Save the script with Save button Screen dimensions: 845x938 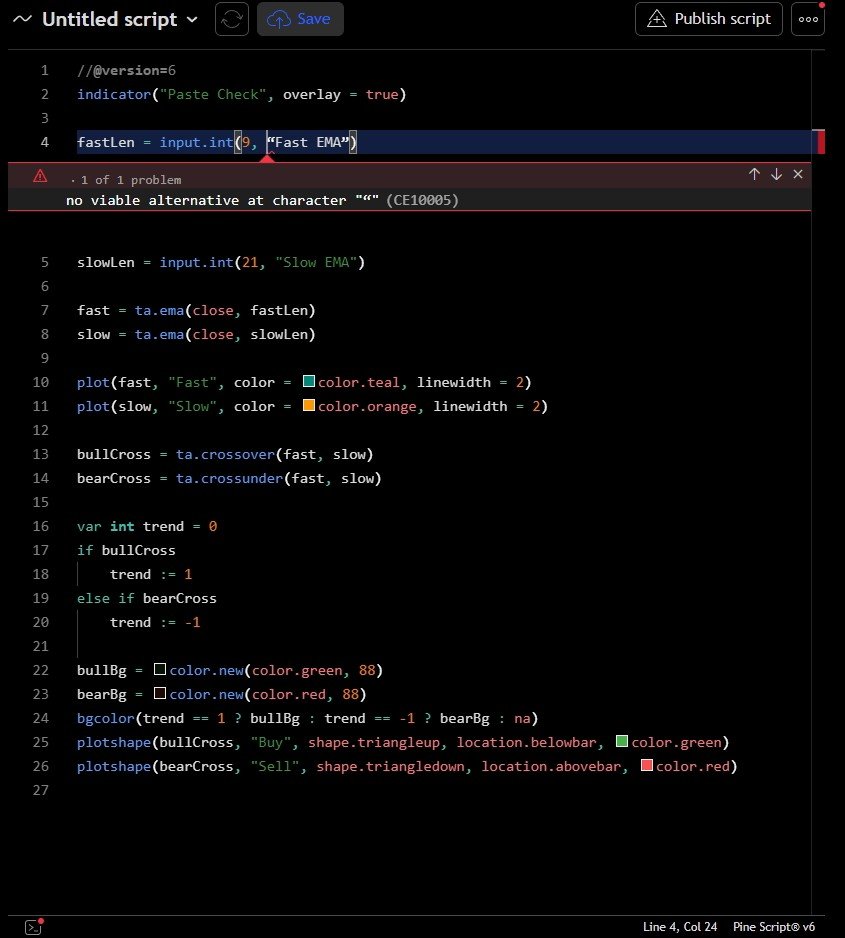coord(300,19)
